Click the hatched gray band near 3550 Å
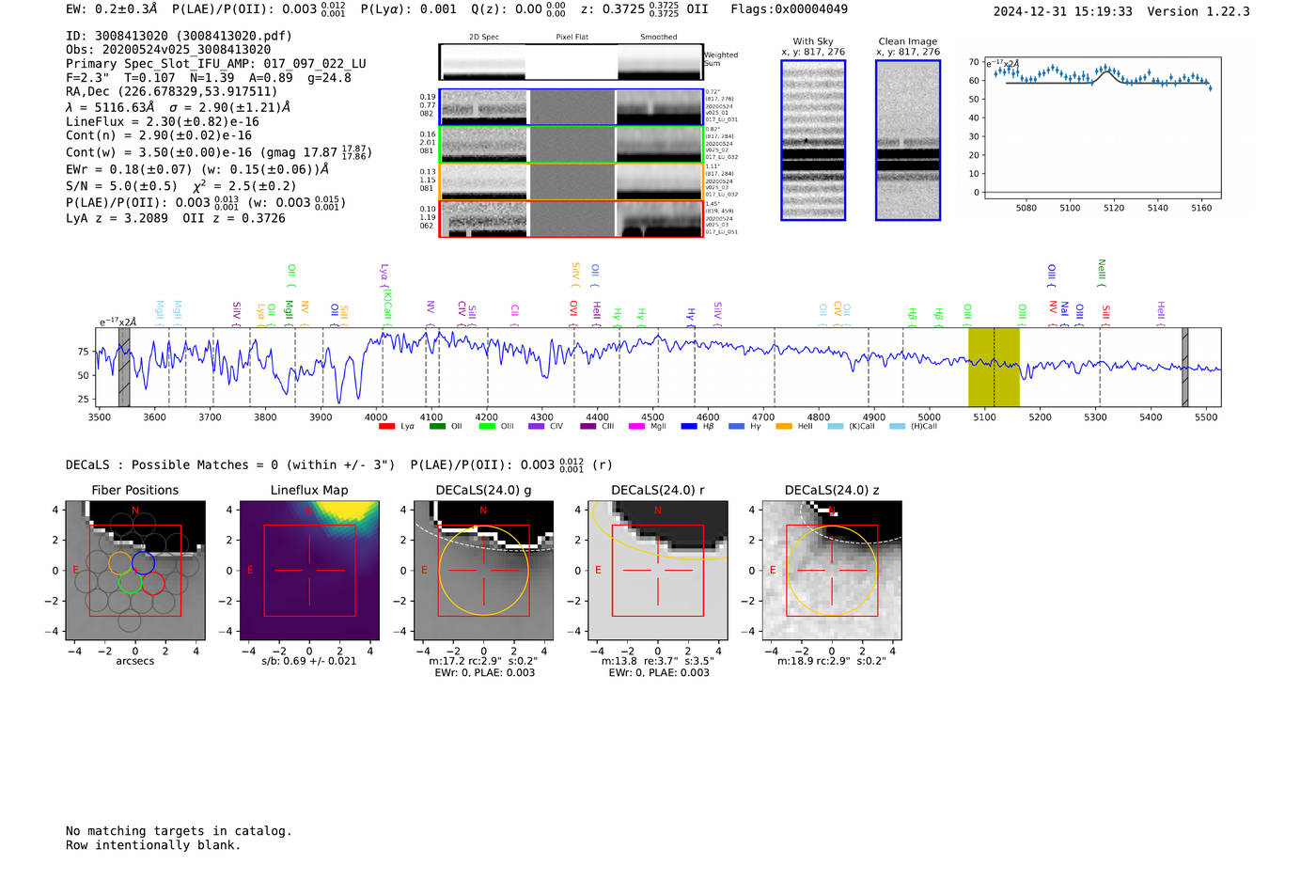1316x896 pixels. point(124,368)
